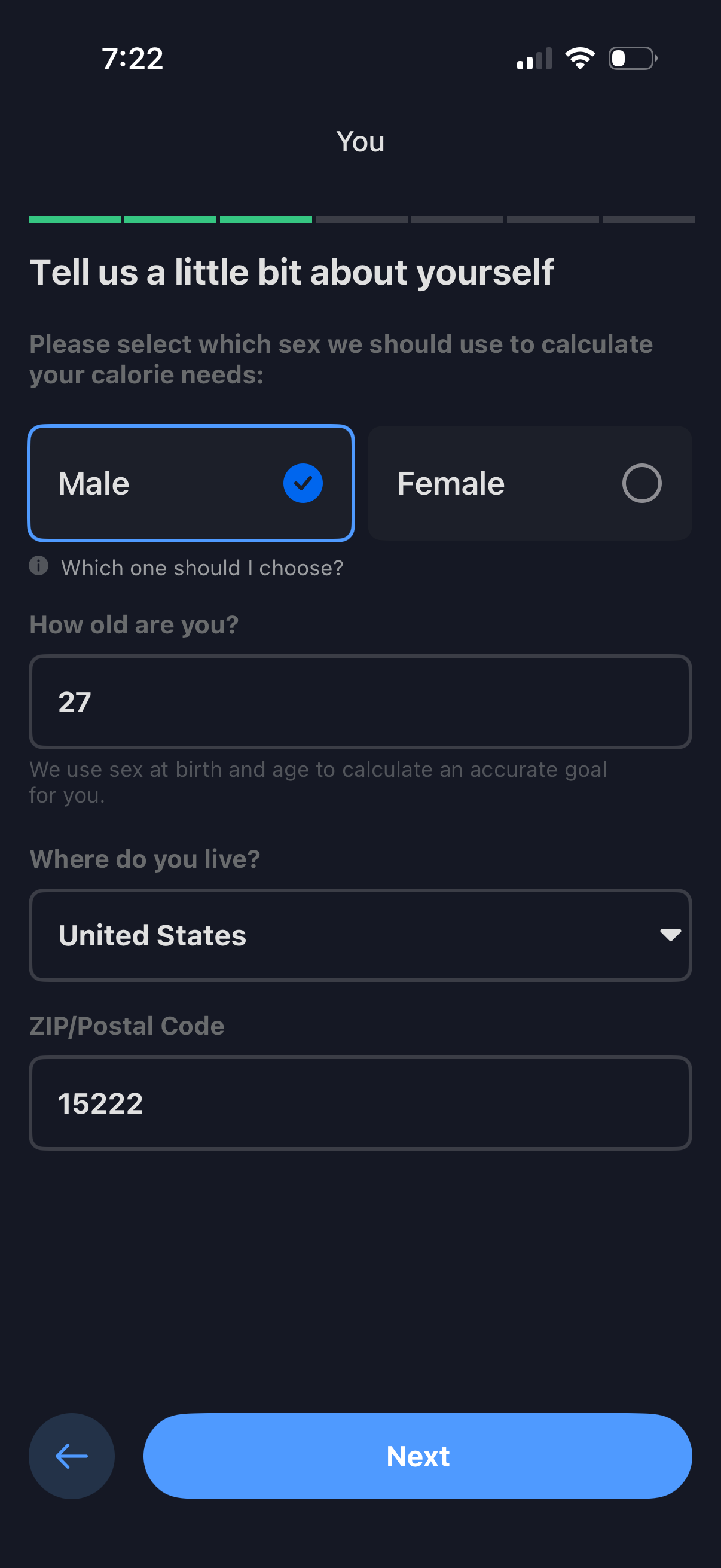The image size is (721, 1568).
Task: Tap the third green progress segment
Action: (x=266, y=219)
